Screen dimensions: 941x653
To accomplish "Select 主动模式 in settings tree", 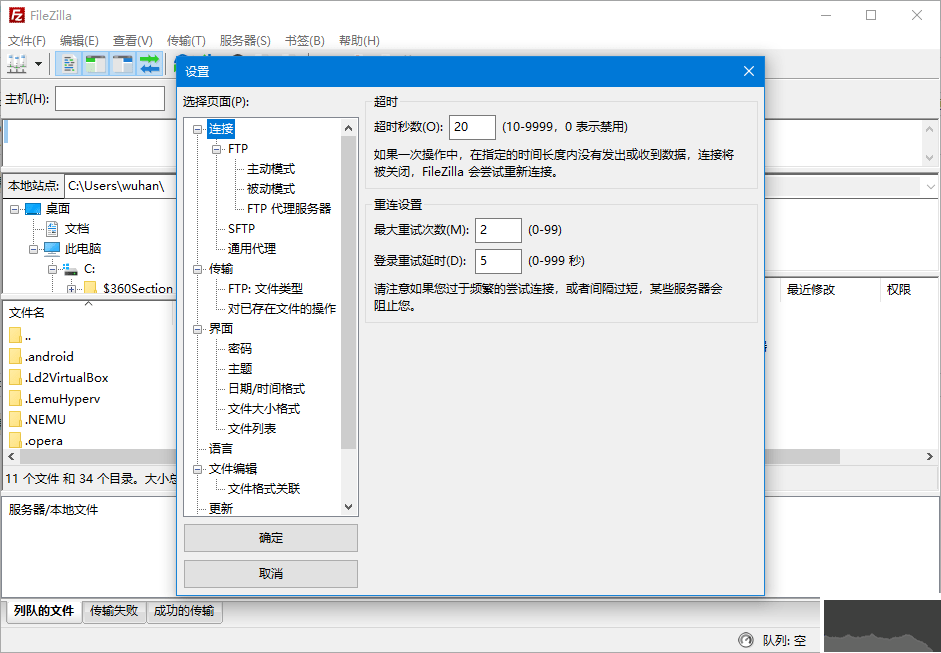I will (x=271, y=169).
